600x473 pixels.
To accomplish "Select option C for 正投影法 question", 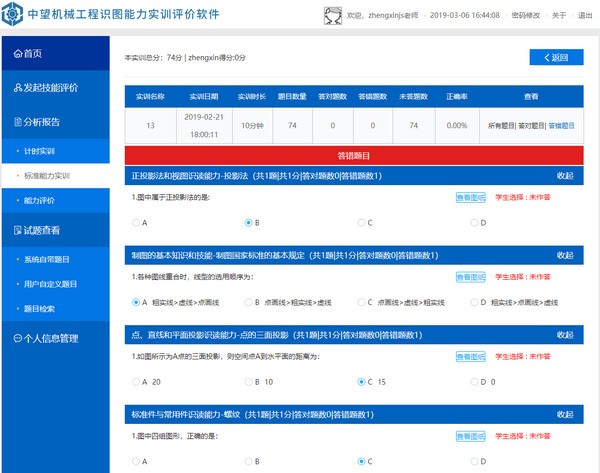I will click(361, 223).
